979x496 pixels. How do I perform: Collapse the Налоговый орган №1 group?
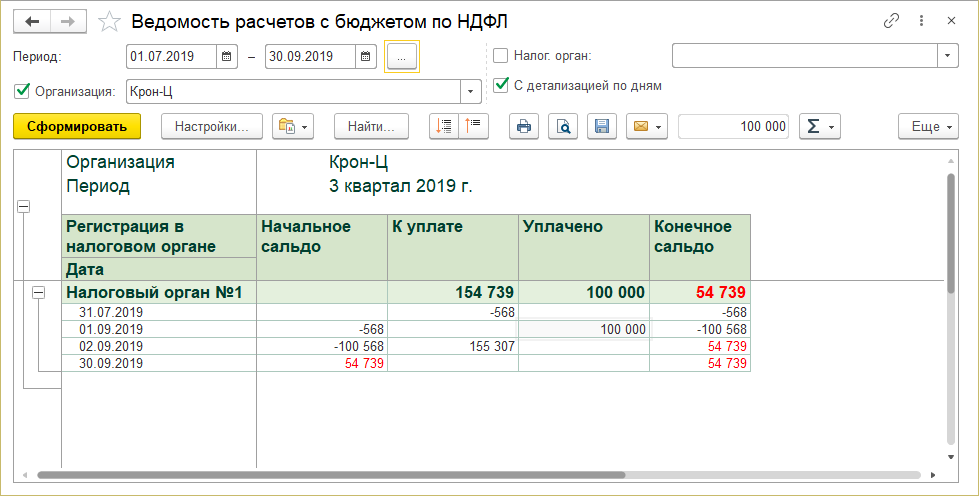pos(40,293)
